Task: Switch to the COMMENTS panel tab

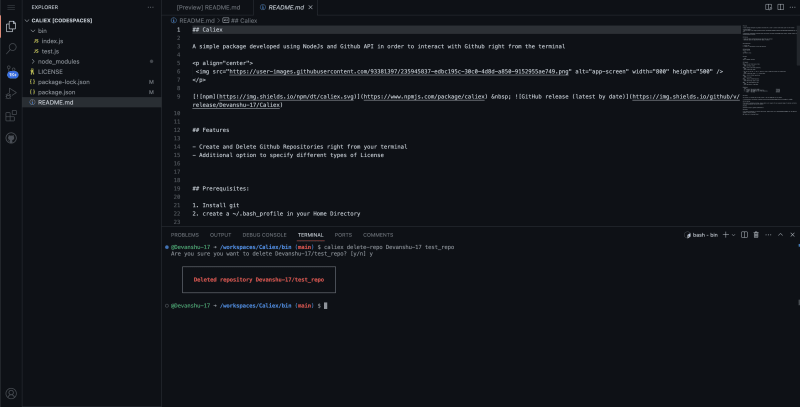Action: pos(378,235)
